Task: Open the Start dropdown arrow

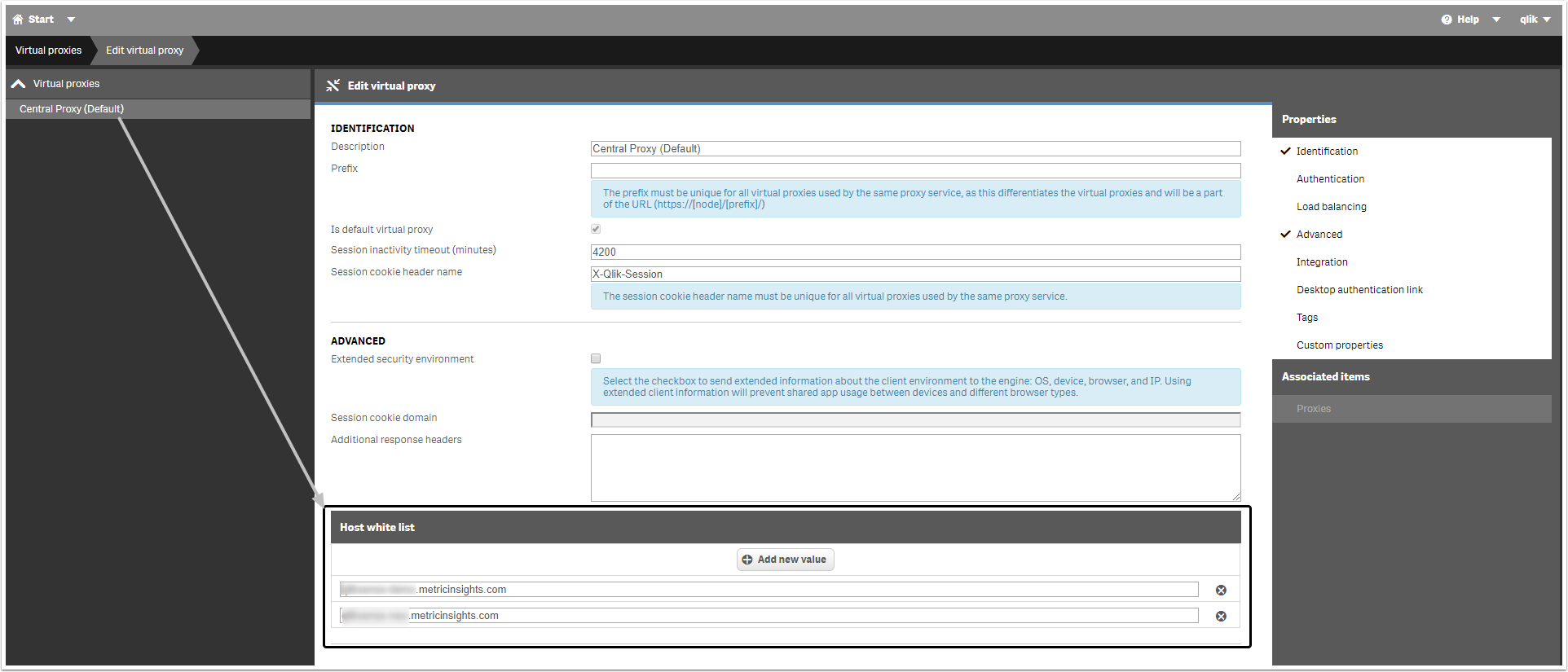Action: (x=71, y=20)
